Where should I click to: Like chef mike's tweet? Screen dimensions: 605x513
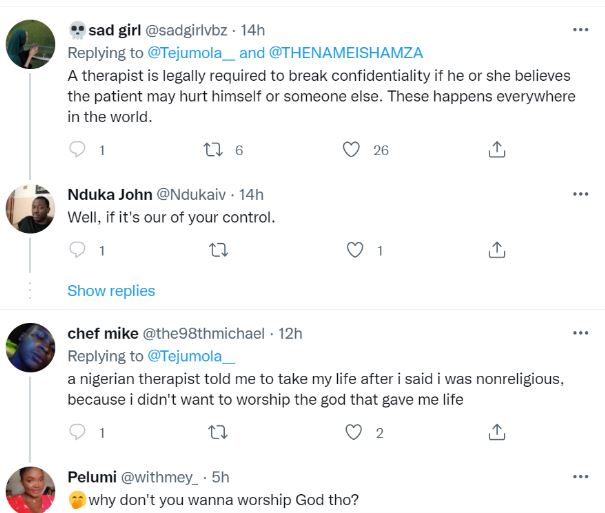tap(351, 433)
